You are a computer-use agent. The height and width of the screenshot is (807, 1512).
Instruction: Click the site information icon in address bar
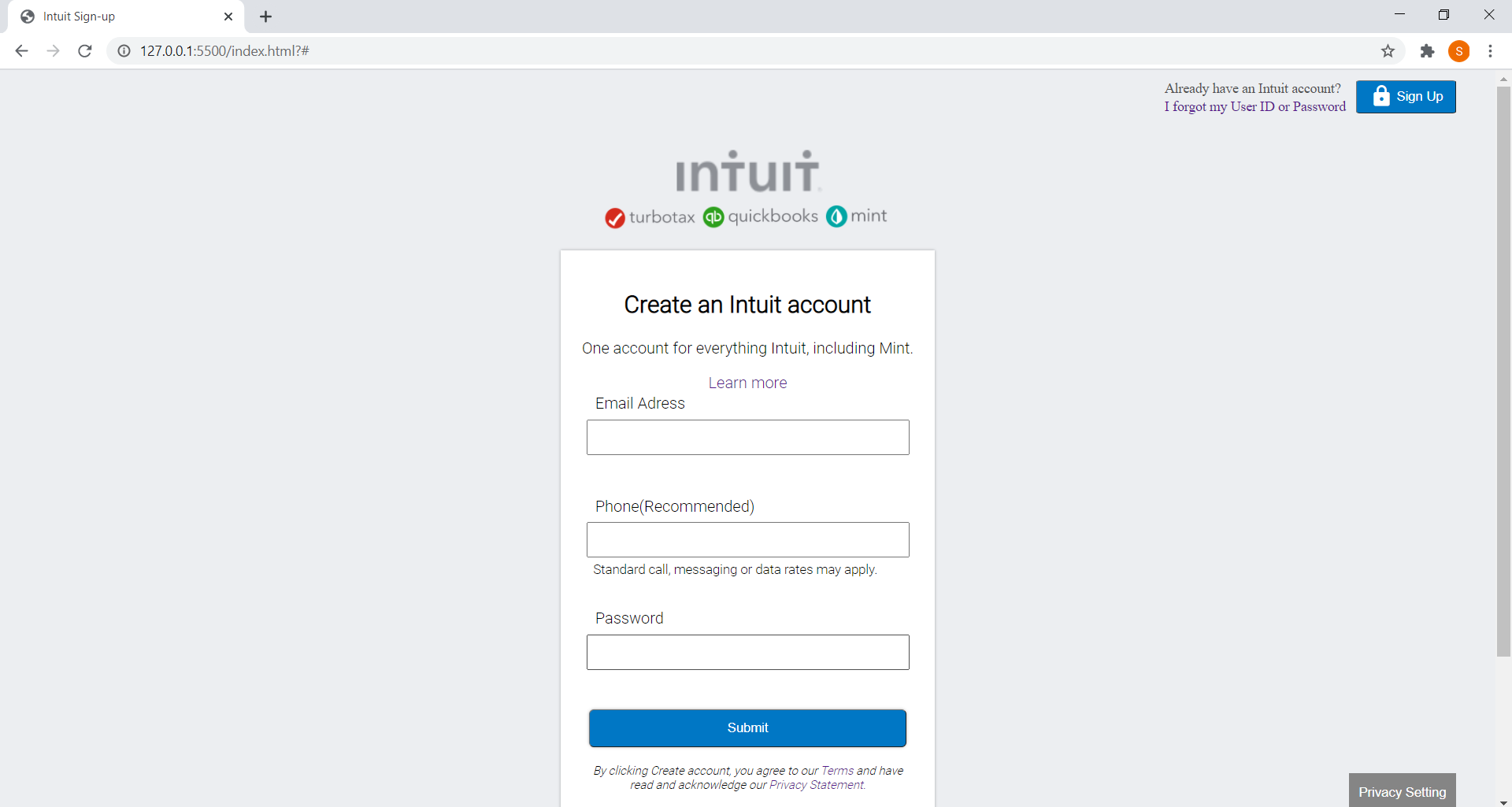[x=124, y=51]
